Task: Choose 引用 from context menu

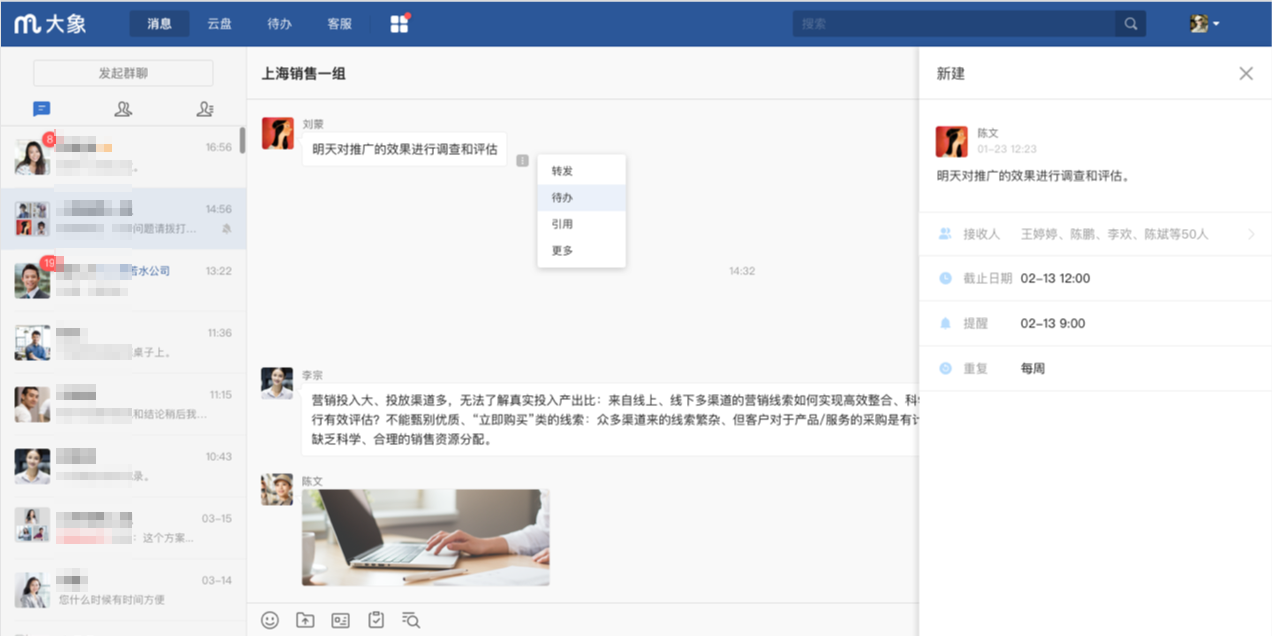Action: 581,224
